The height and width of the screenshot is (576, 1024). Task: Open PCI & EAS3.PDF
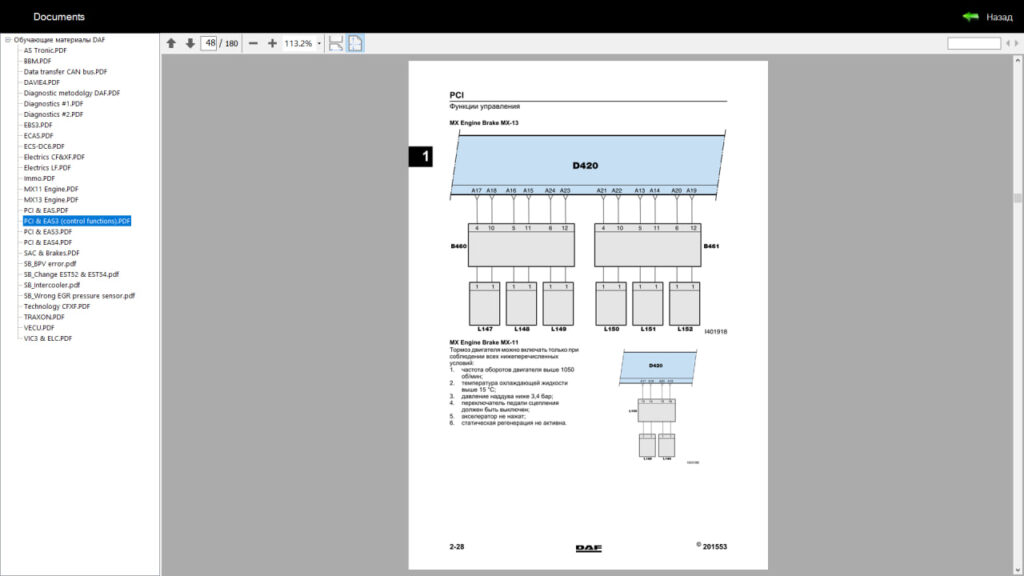coord(48,232)
